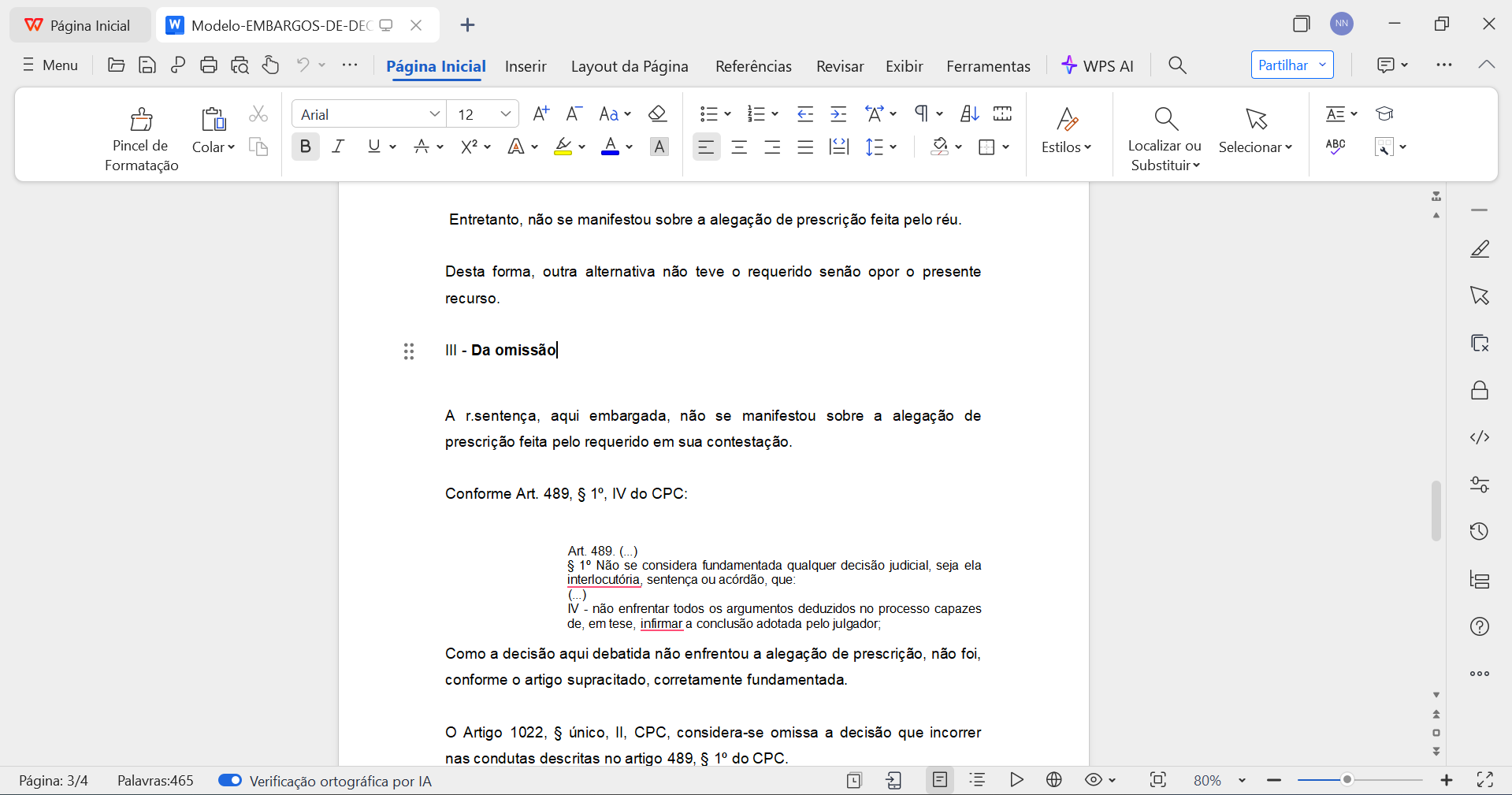Screen dimensions: 1512x795
Task: Open the Revisar tab
Action: pyautogui.click(x=840, y=66)
